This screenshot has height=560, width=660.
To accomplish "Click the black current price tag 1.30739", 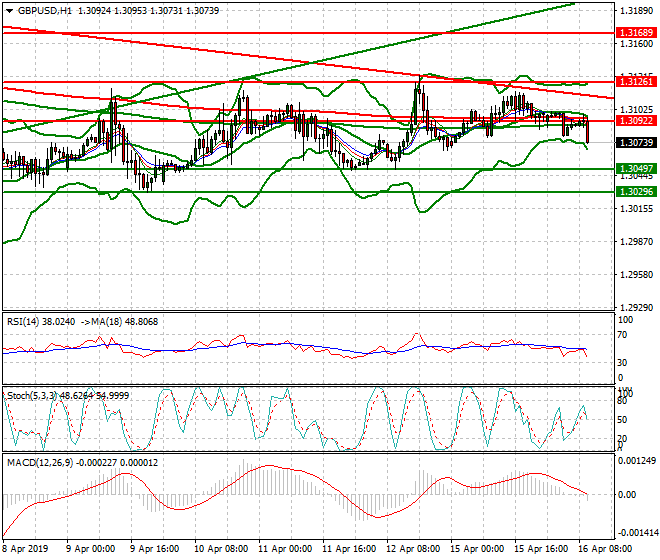I will (636, 143).
